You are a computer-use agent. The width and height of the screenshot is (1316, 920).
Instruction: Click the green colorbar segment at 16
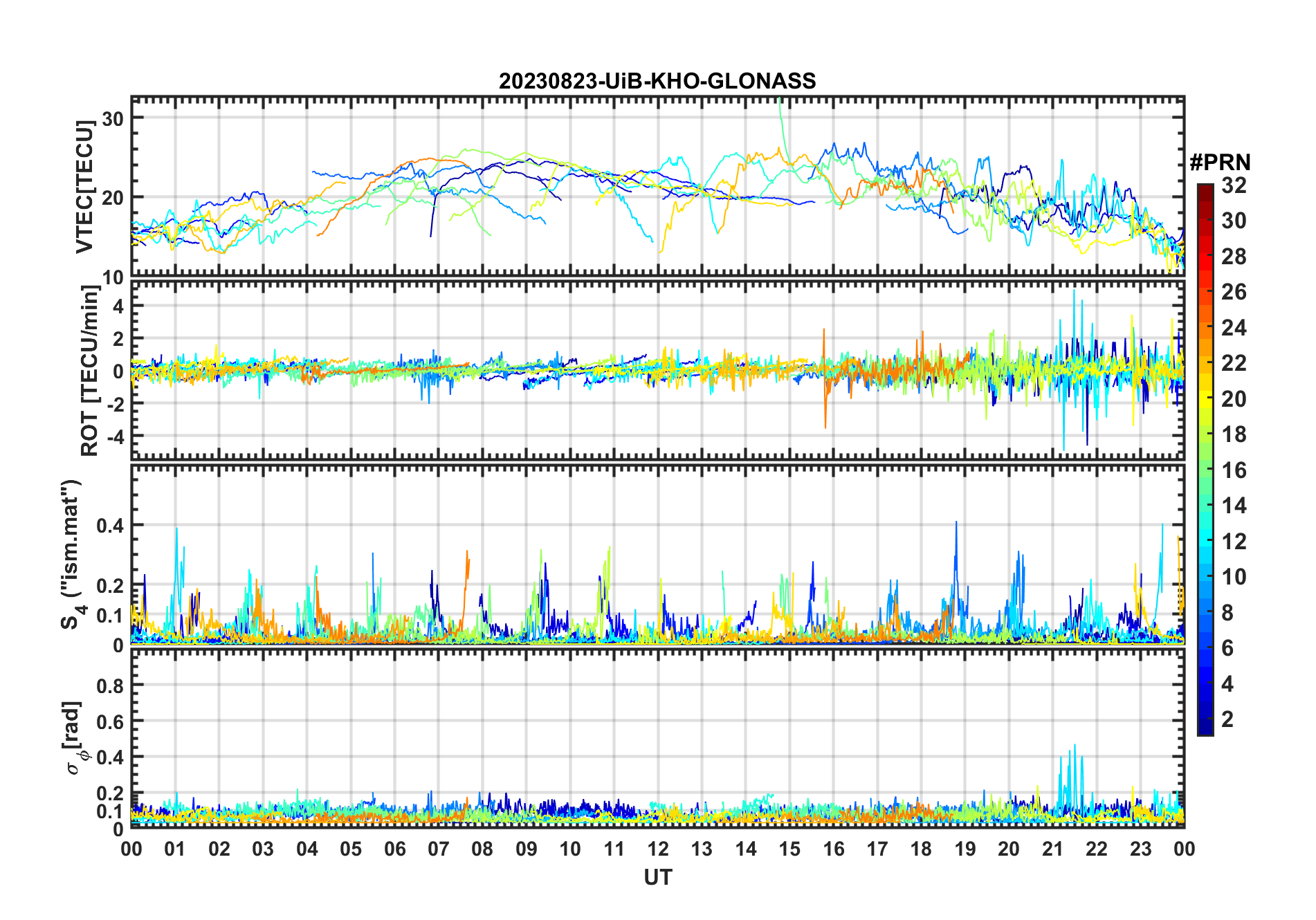1205,470
